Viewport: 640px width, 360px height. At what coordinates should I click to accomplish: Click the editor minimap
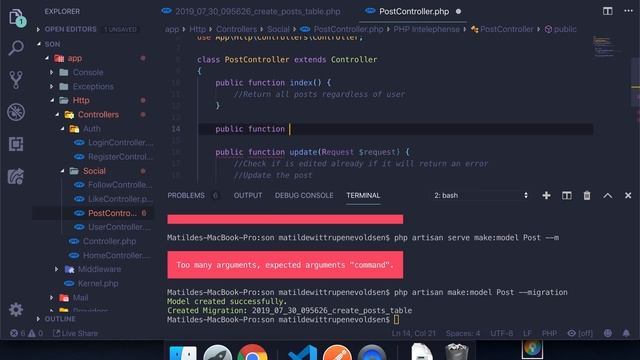pos(606,47)
